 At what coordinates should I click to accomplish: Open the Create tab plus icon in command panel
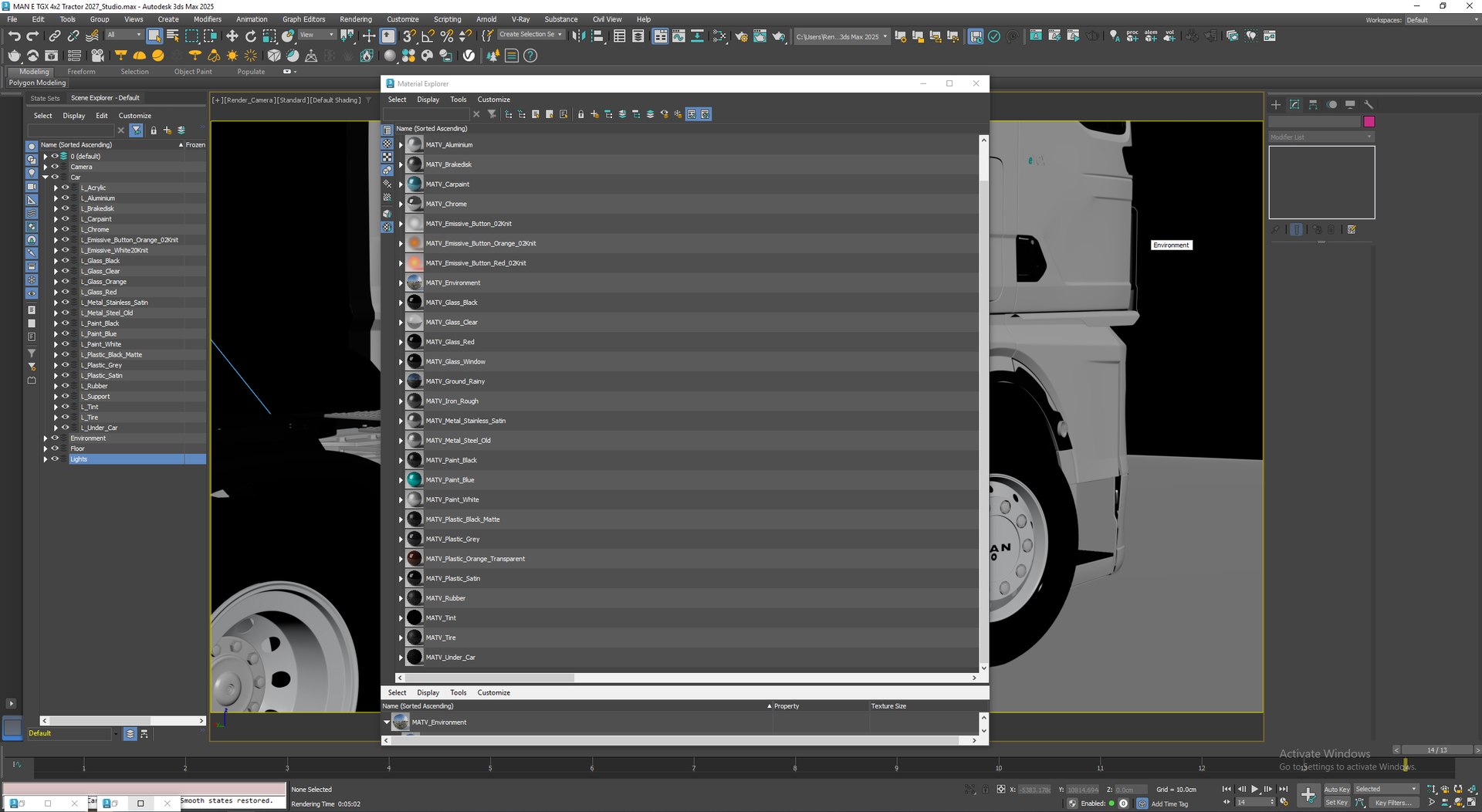pyautogui.click(x=1276, y=104)
